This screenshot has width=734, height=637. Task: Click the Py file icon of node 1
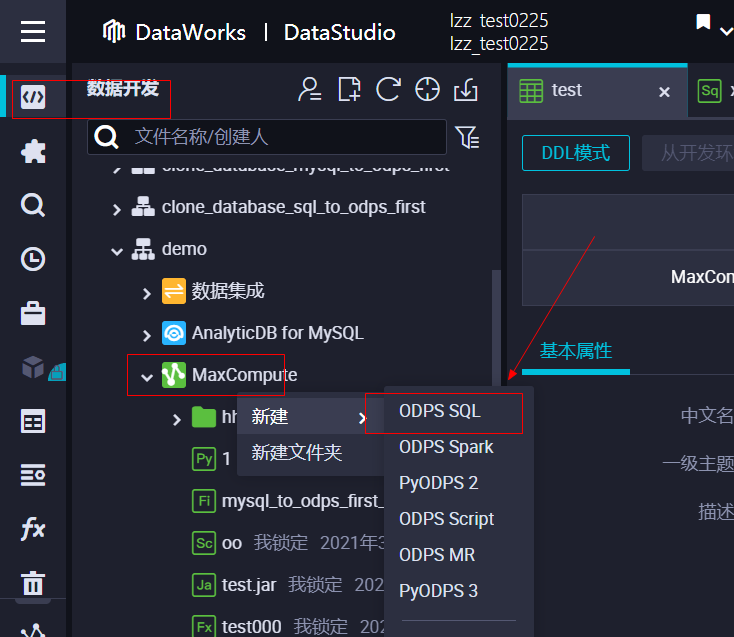point(204,459)
